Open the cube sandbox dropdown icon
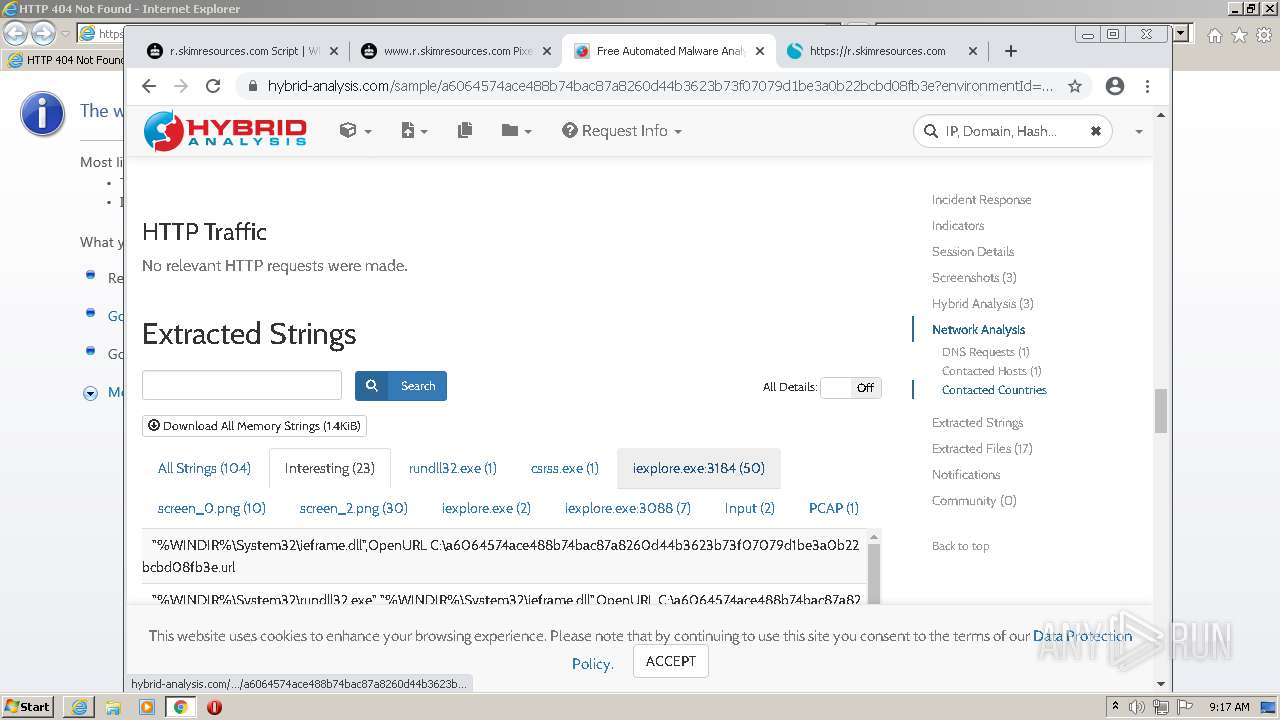 355,131
